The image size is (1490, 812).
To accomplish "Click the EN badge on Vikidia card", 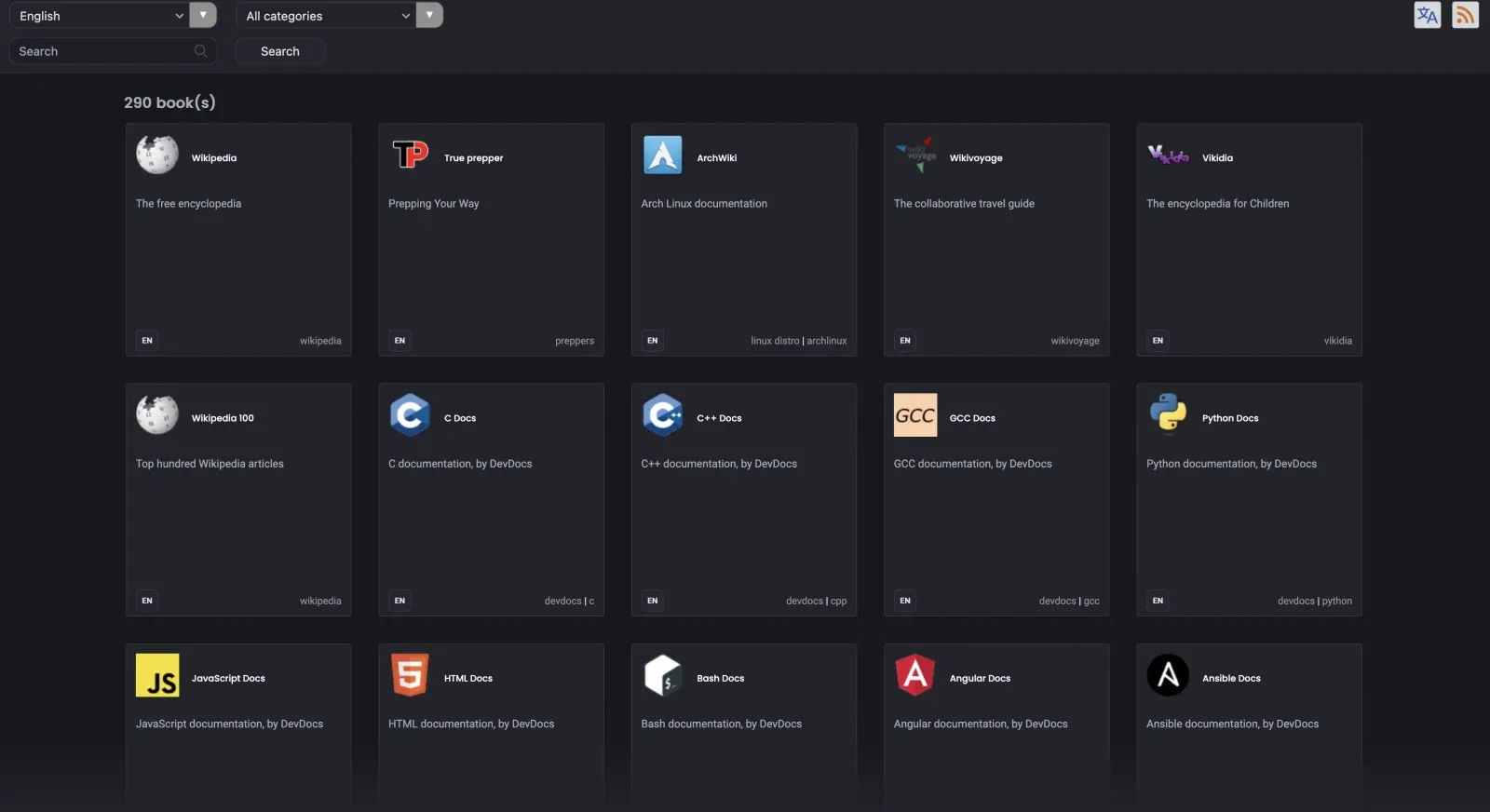I will (1158, 341).
